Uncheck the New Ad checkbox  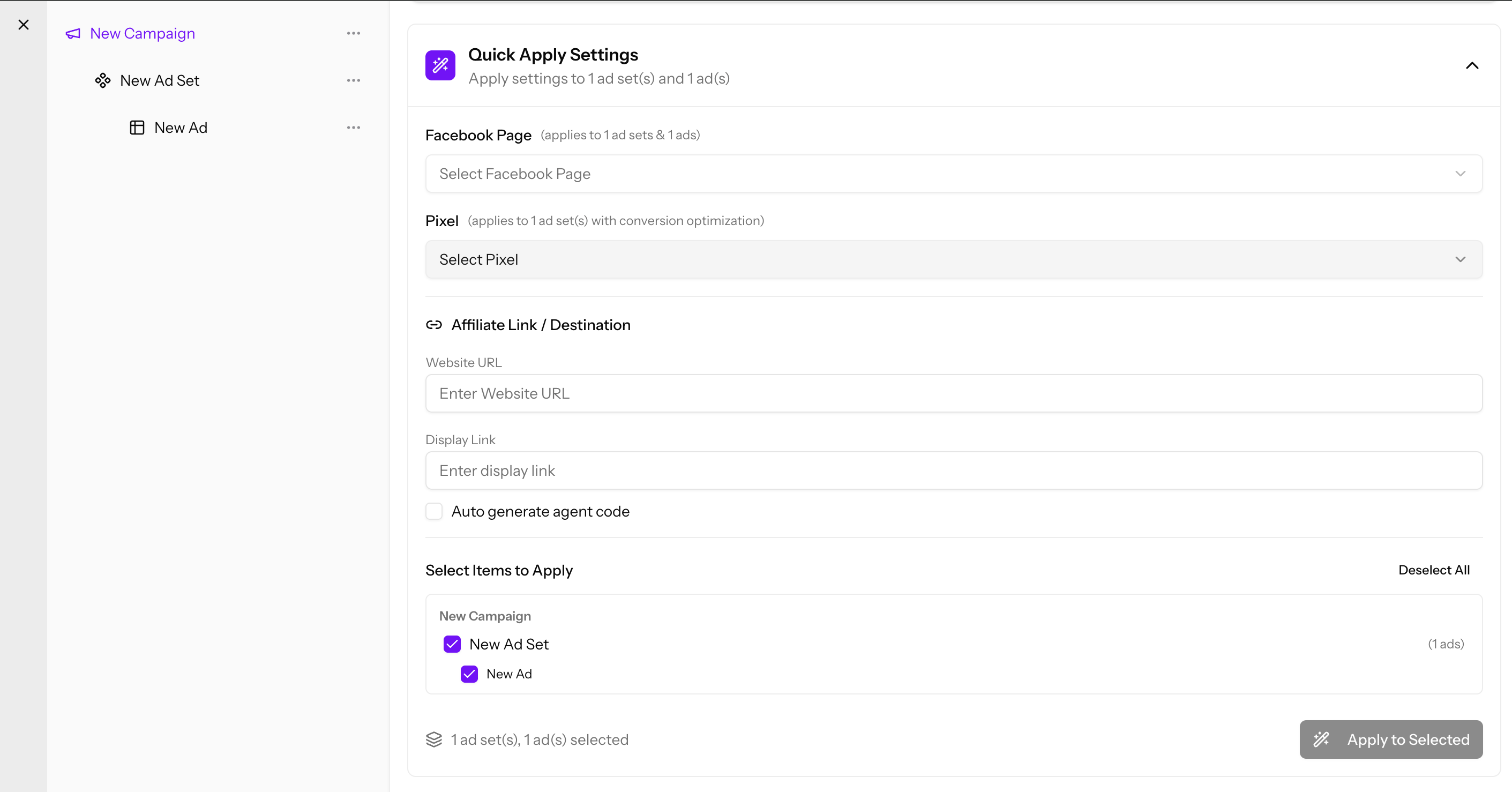click(469, 674)
